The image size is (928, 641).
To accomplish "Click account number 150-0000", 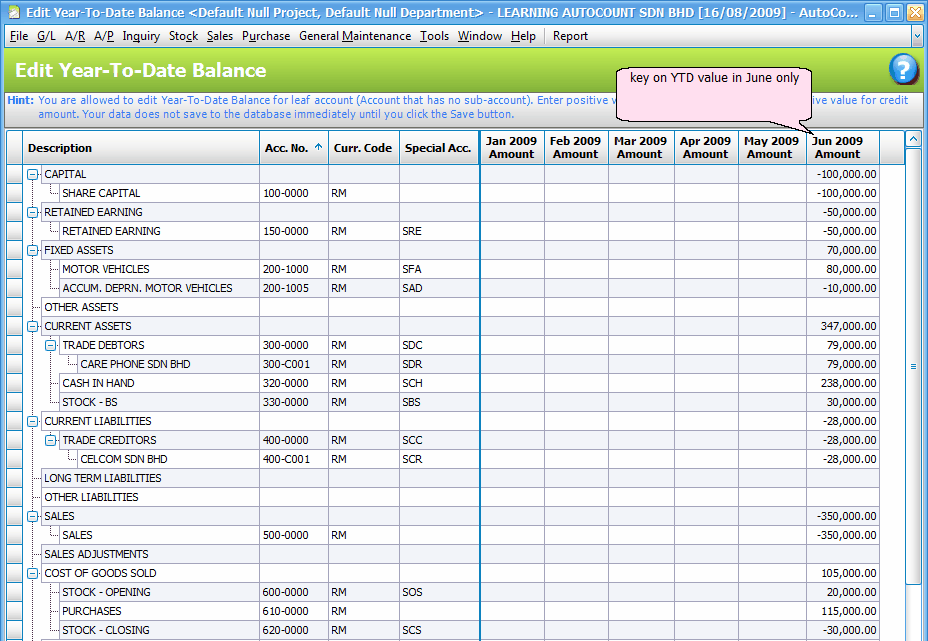I will (286, 231).
